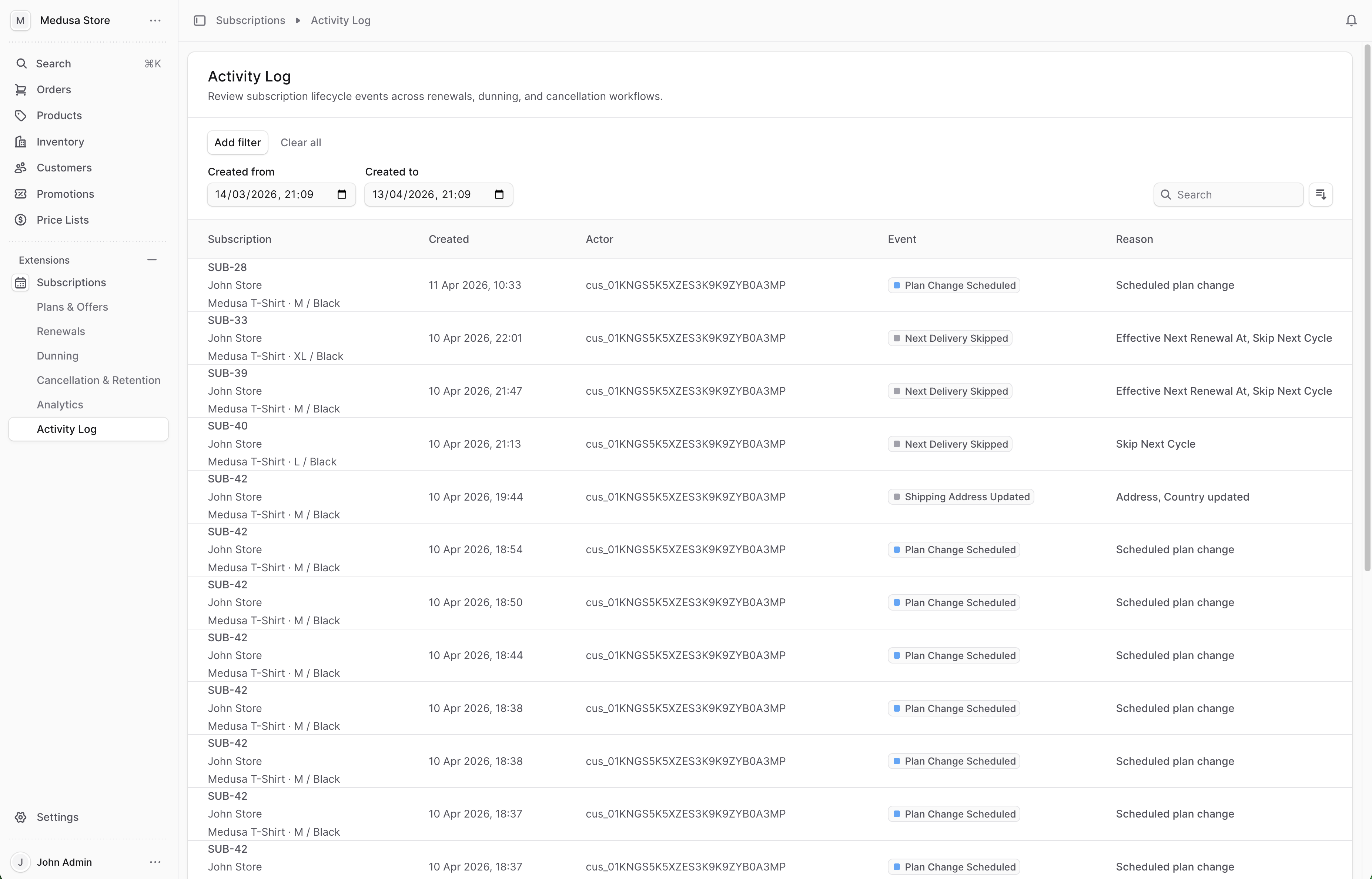
Task: Focus the activity log Search field
Action: click(1228, 195)
